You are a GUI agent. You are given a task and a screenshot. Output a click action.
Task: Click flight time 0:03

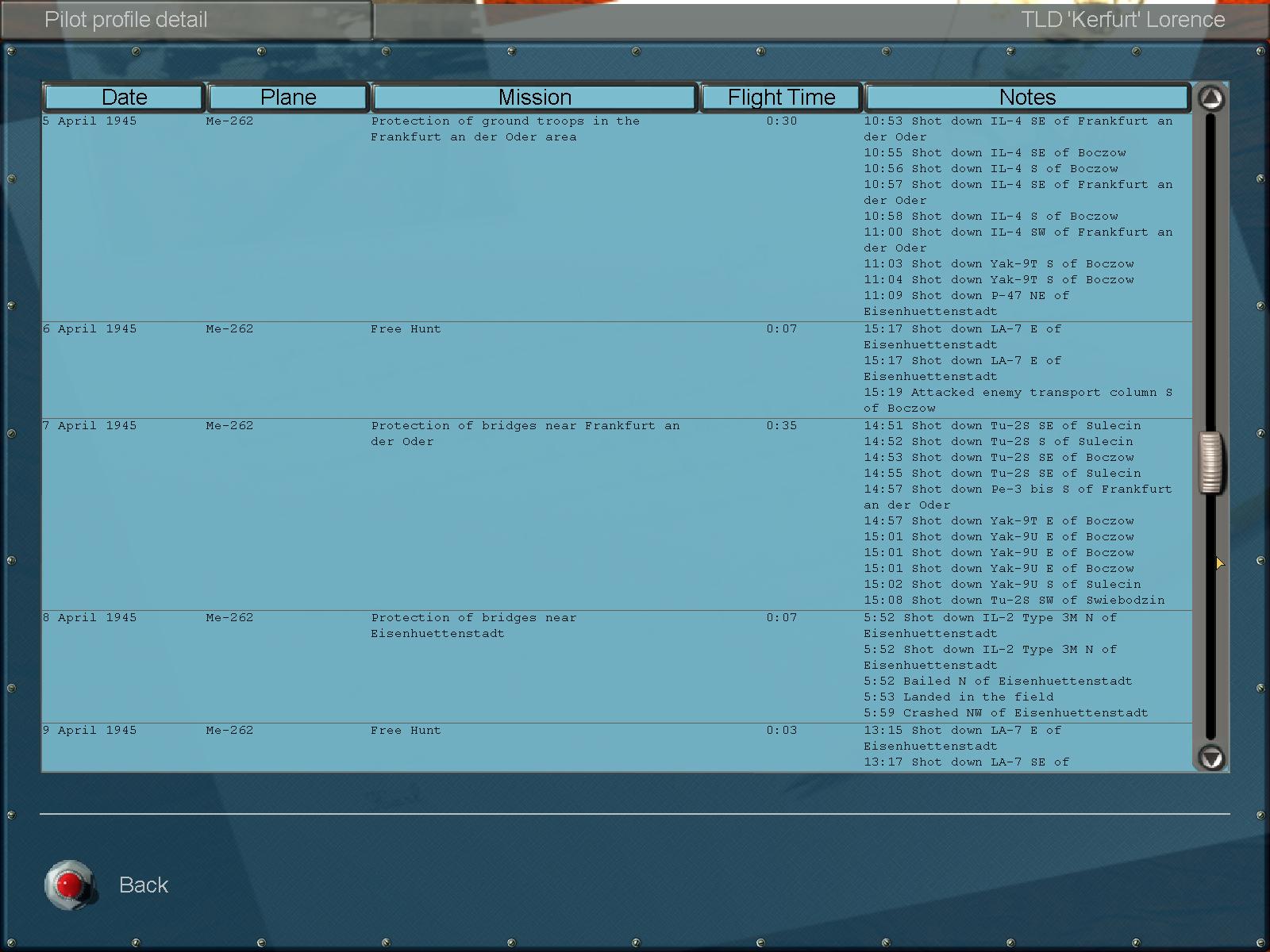click(x=782, y=731)
